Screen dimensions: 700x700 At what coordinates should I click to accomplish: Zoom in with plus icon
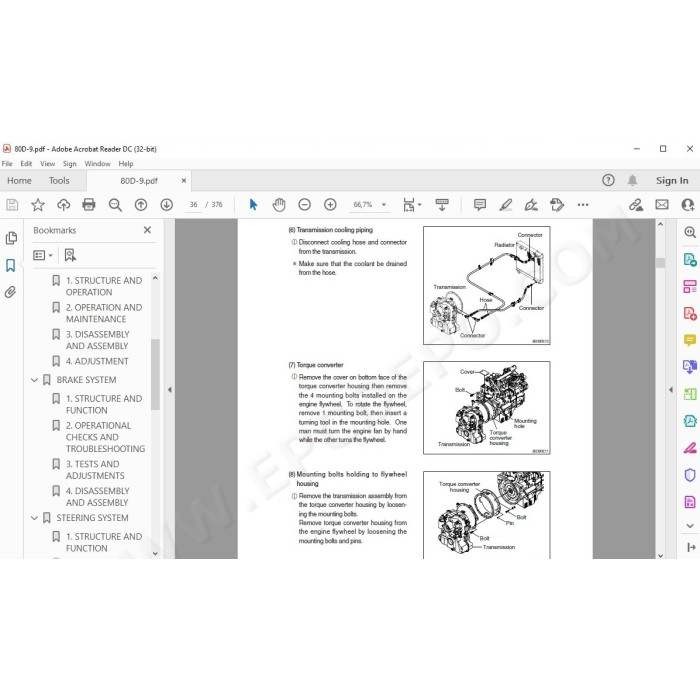[x=330, y=205]
